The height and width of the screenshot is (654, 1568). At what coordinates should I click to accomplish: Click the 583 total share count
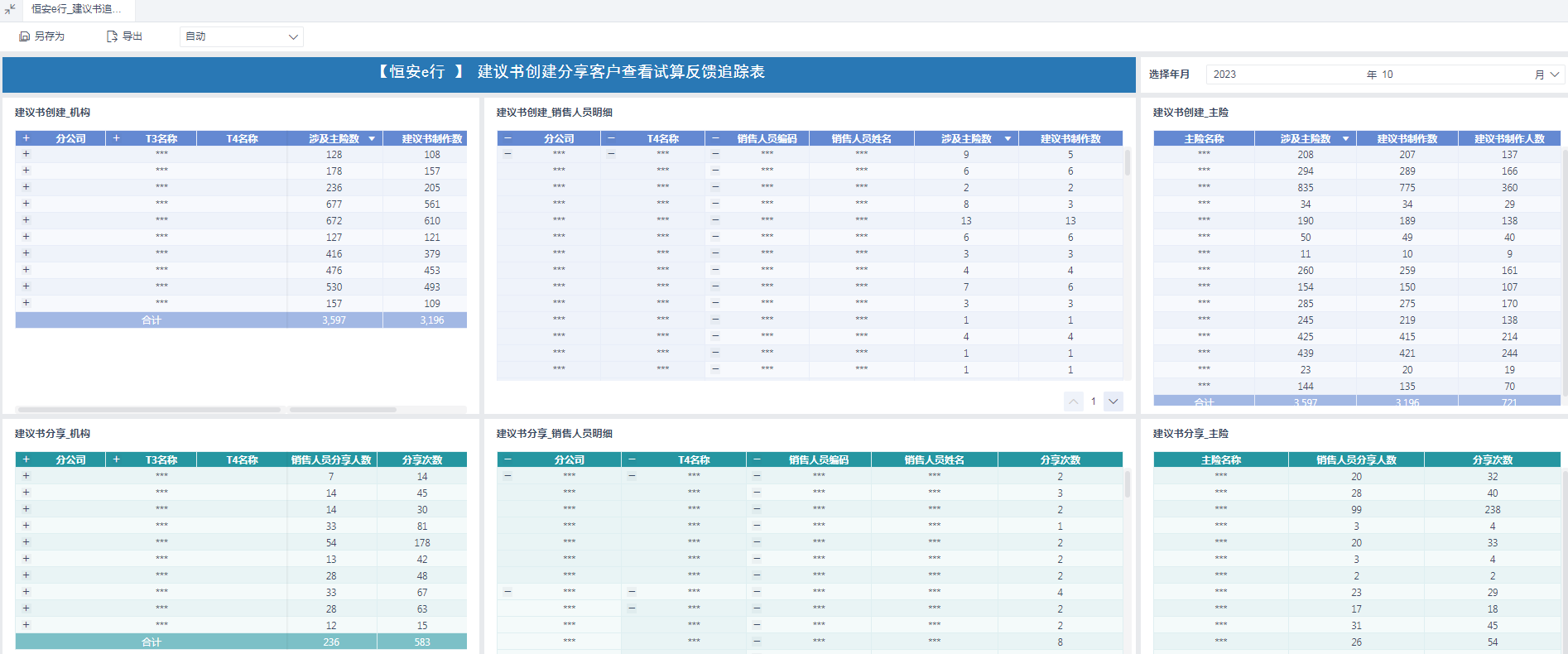tap(422, 642)
